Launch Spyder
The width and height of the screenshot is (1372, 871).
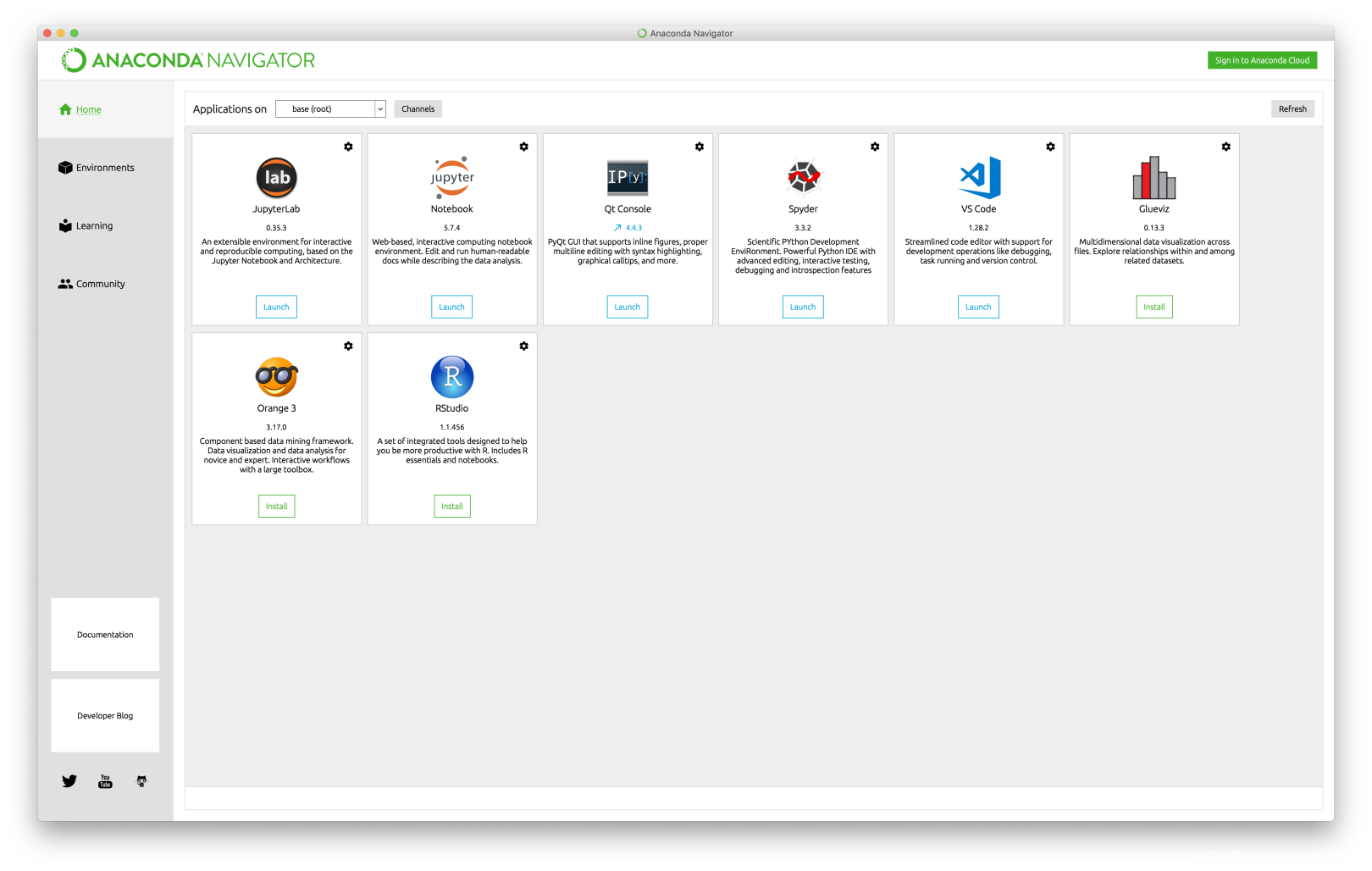803,307
